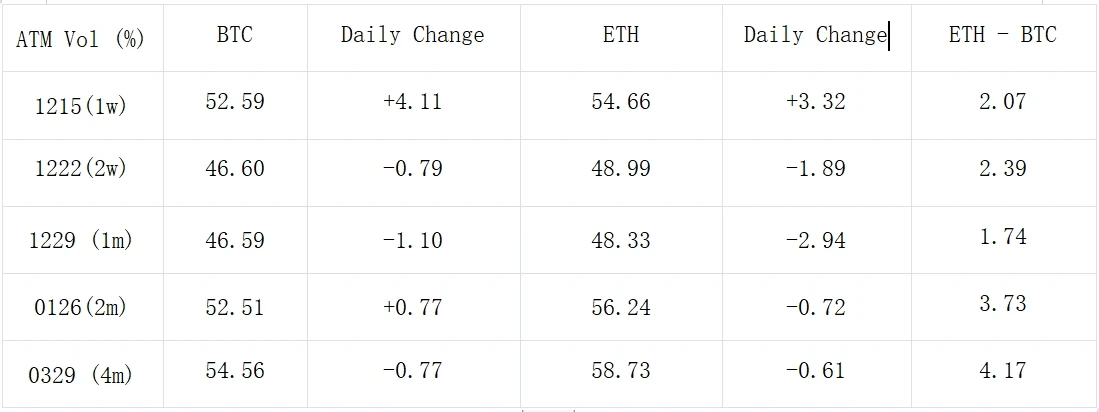Click the BTC value 52.59 cell
The image size is (1099, 412).
(x=234, y=101)
